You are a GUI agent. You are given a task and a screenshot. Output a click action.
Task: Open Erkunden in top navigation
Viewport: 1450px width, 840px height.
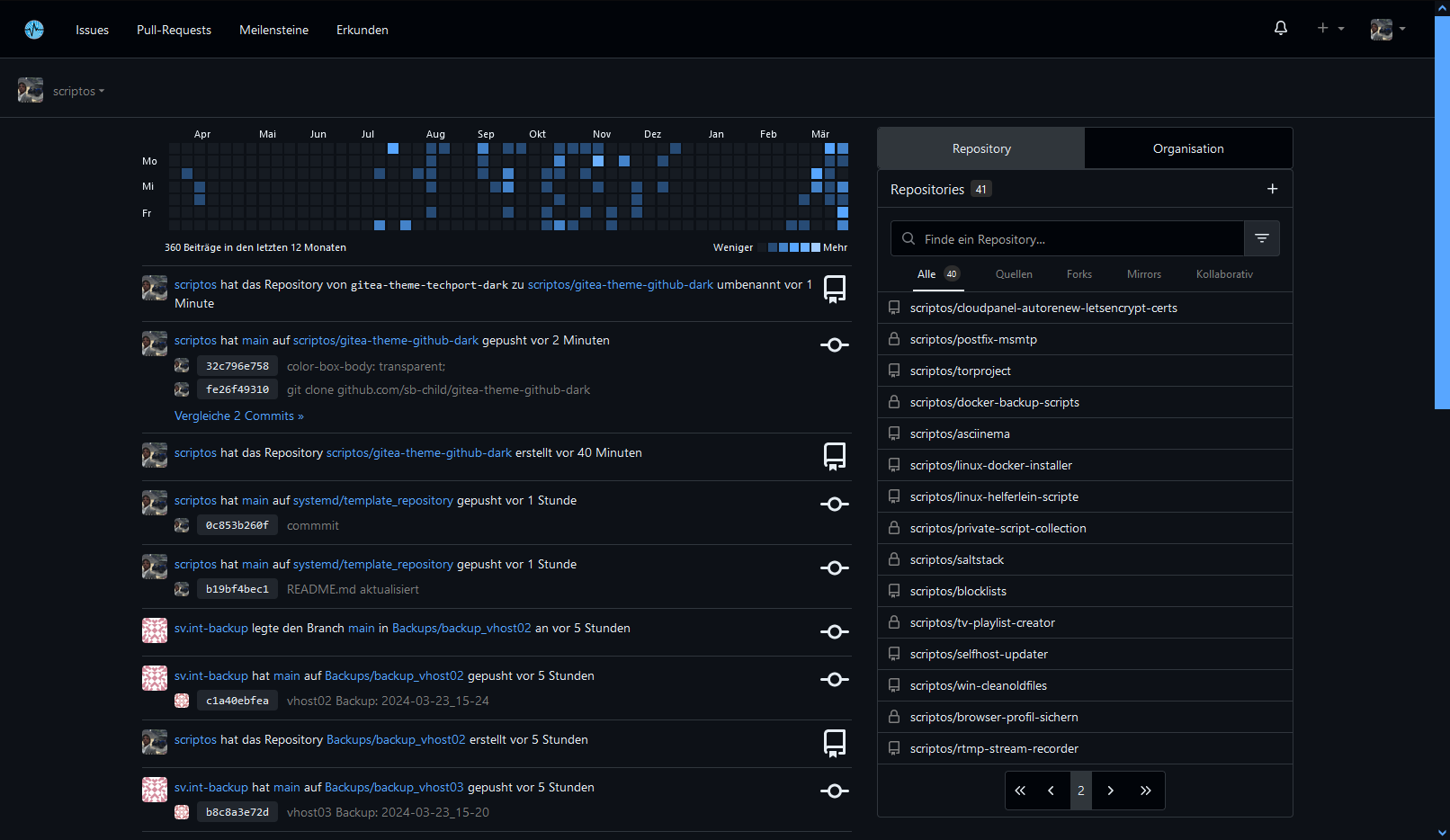click(x=362, y=30)
